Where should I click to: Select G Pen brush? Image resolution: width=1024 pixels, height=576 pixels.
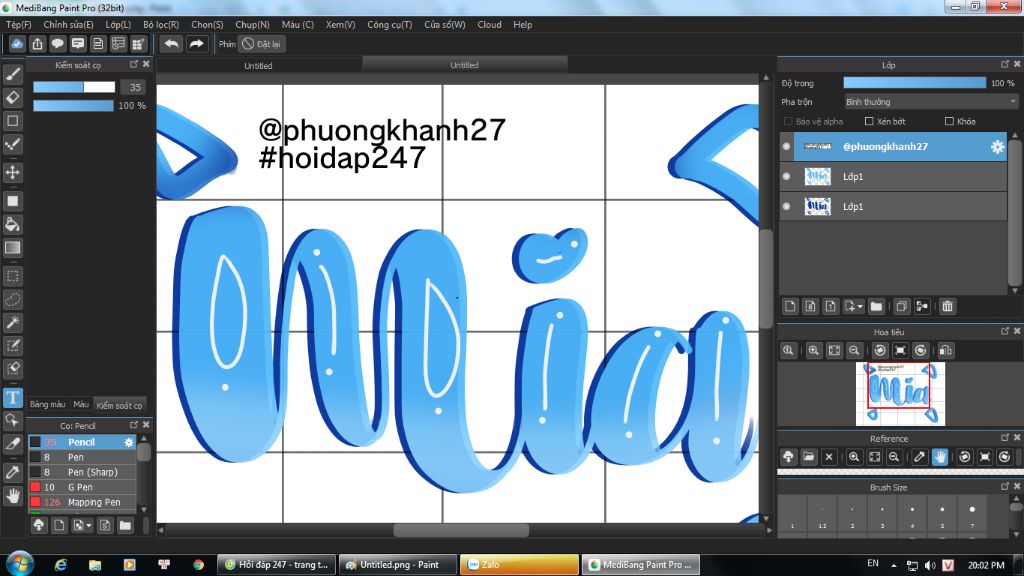[x=82, y=487]
